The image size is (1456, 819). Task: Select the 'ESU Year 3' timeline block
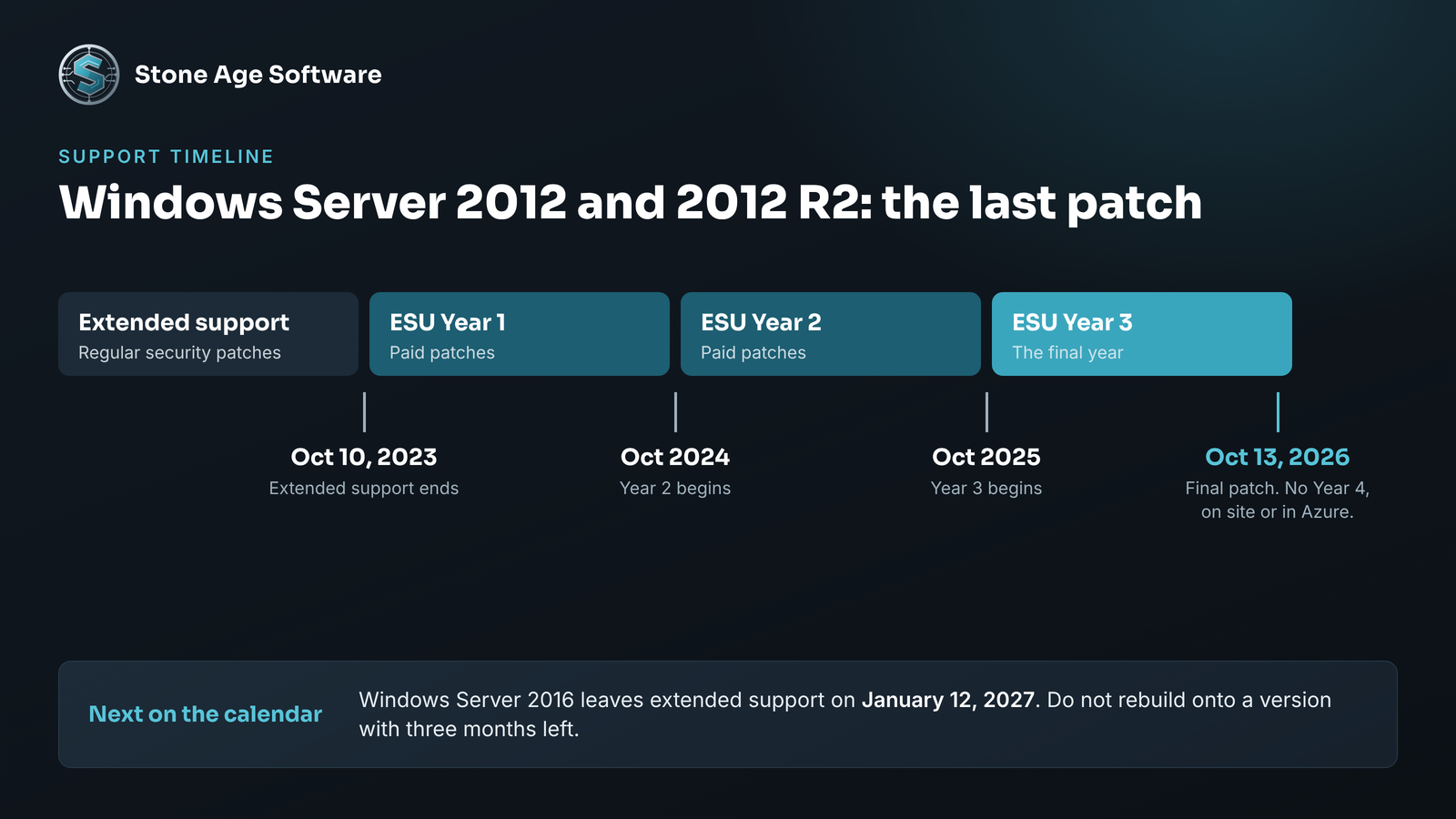click(x=1142, y=334)
